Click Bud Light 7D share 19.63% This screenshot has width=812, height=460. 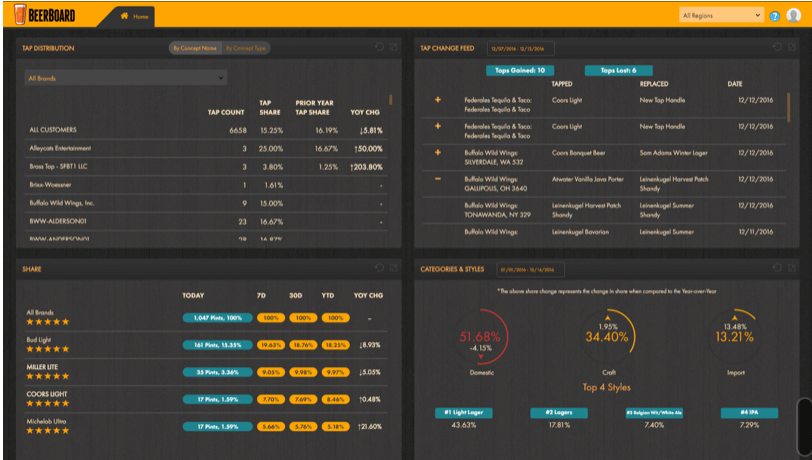[271, 345]
